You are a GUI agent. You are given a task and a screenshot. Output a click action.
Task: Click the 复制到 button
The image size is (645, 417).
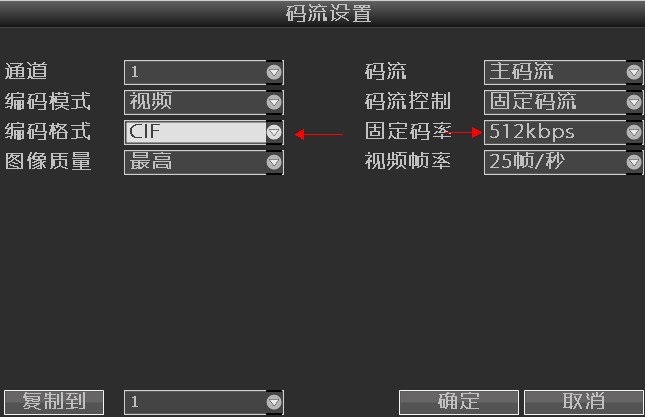click(x=54, y=402)
